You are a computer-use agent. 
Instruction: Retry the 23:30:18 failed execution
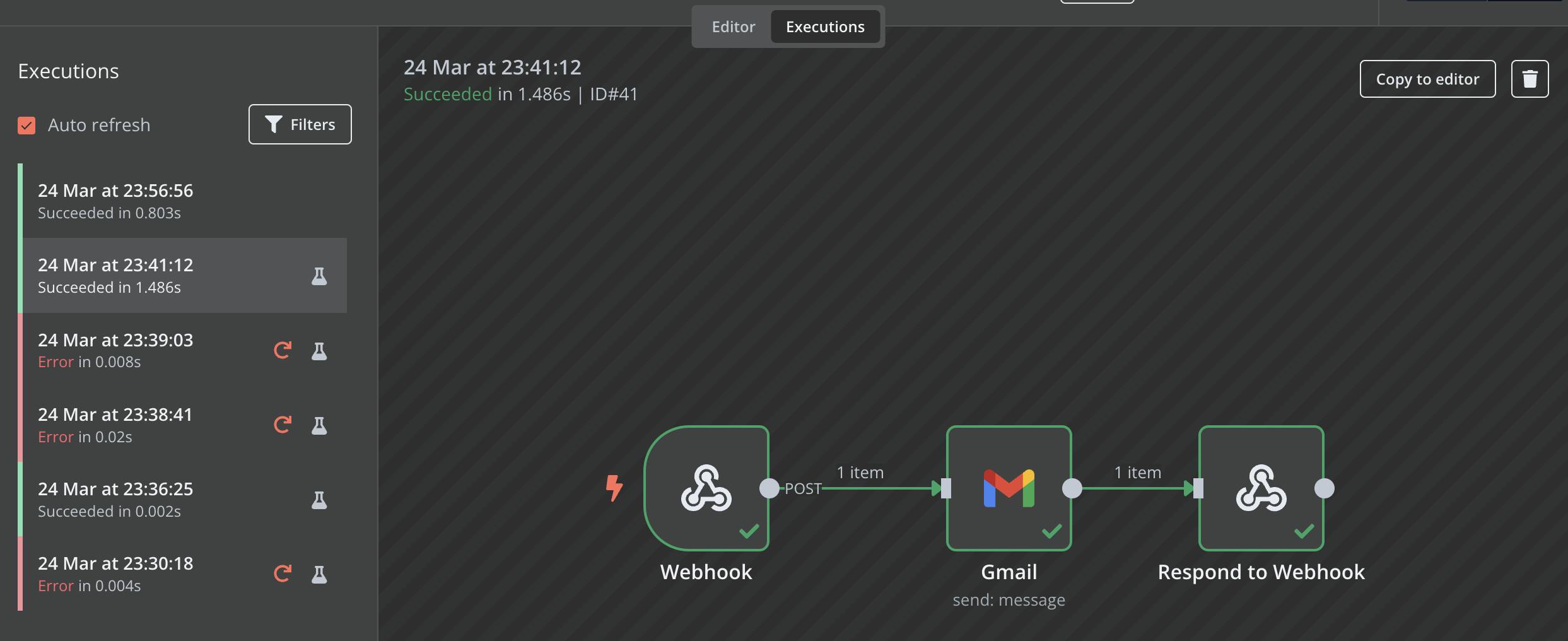tap(283, 573)
